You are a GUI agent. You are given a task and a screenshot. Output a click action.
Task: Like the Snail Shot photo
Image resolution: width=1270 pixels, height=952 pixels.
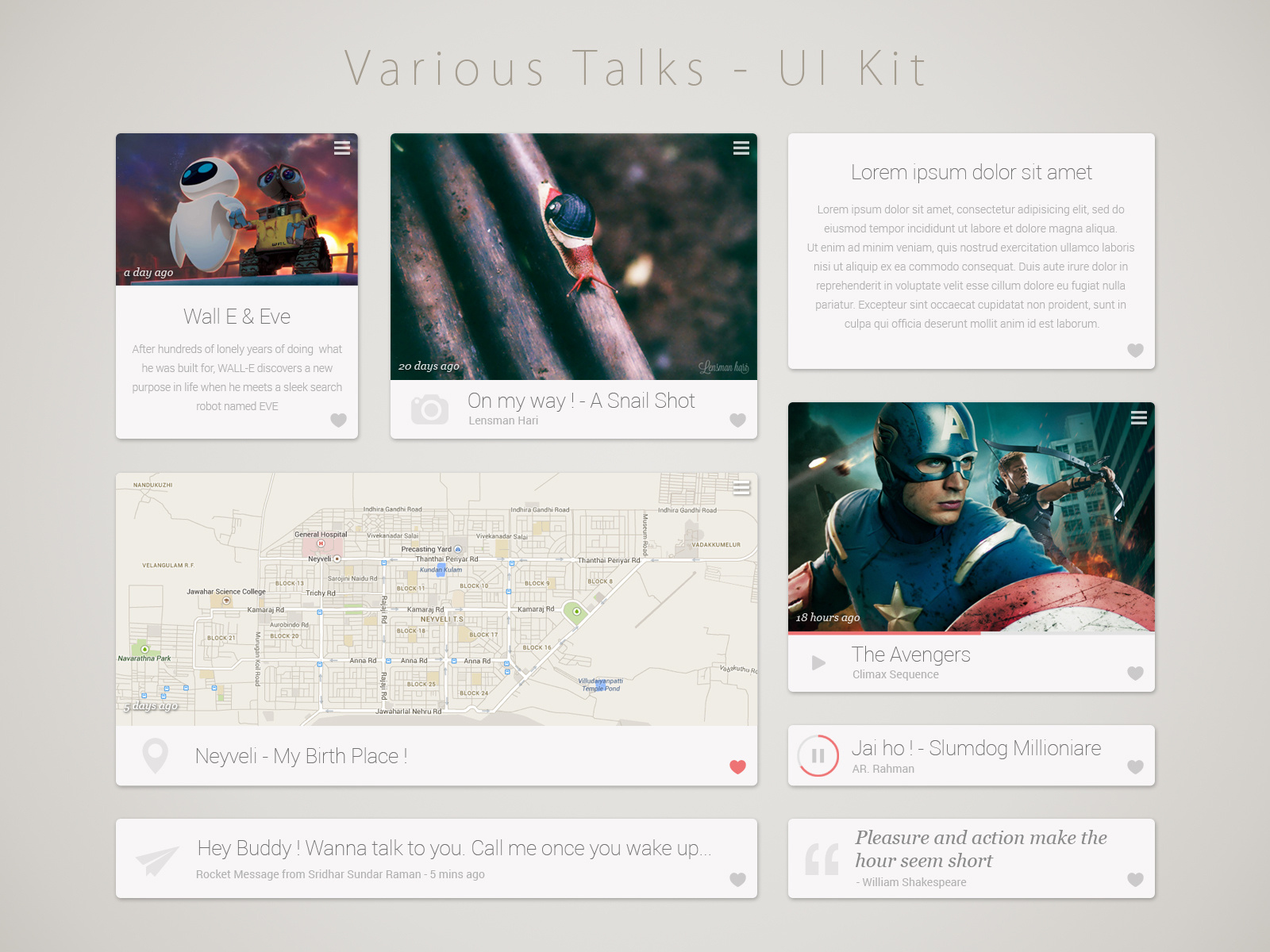pos(737,420)
